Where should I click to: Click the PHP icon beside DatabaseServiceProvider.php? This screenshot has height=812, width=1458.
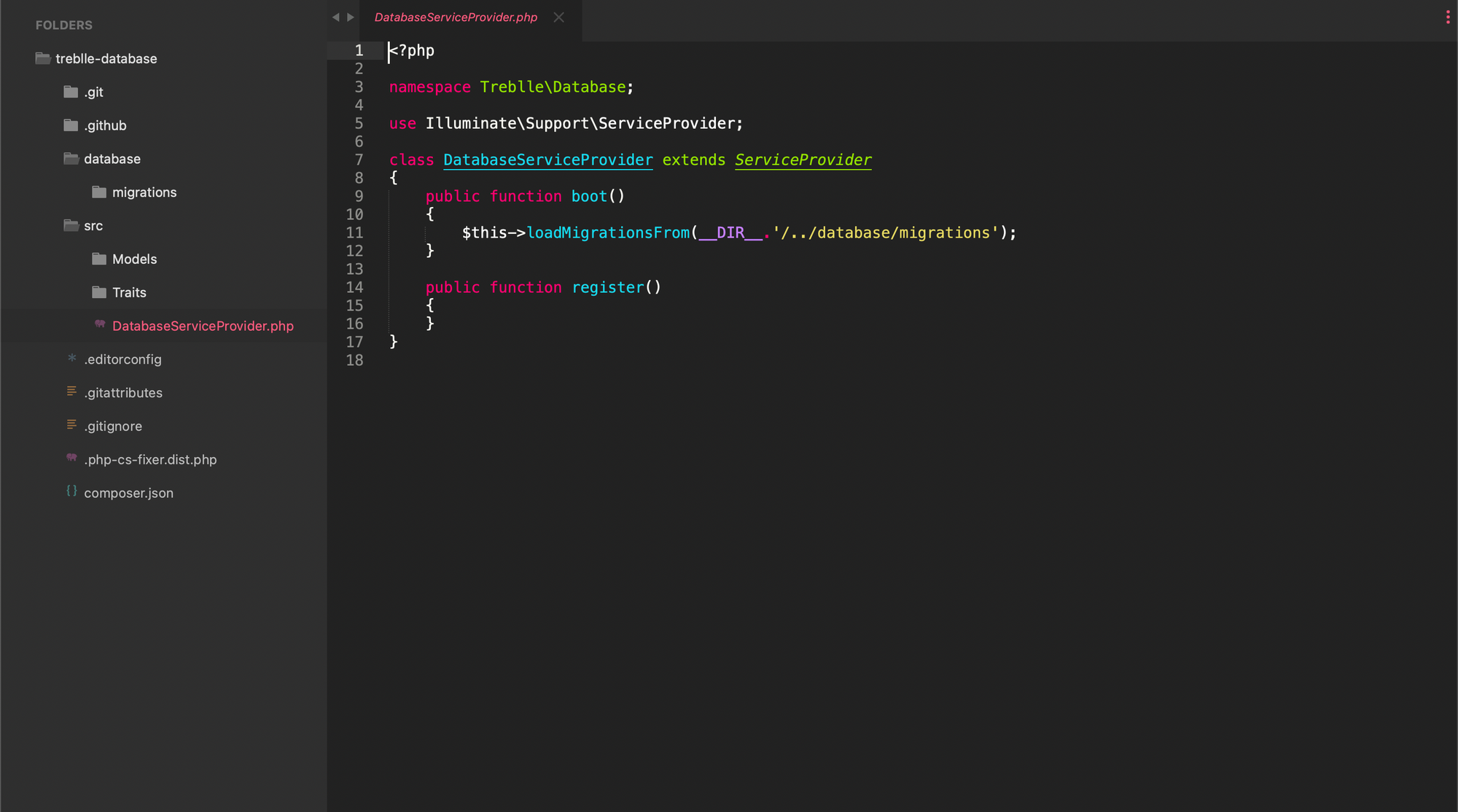(x=100, y=324)
